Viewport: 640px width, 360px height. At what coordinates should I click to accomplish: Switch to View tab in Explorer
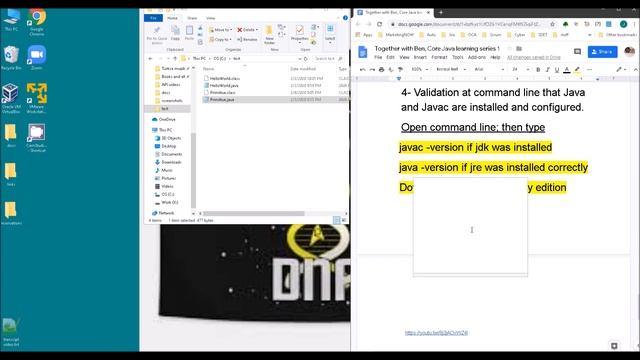[210, 18]
